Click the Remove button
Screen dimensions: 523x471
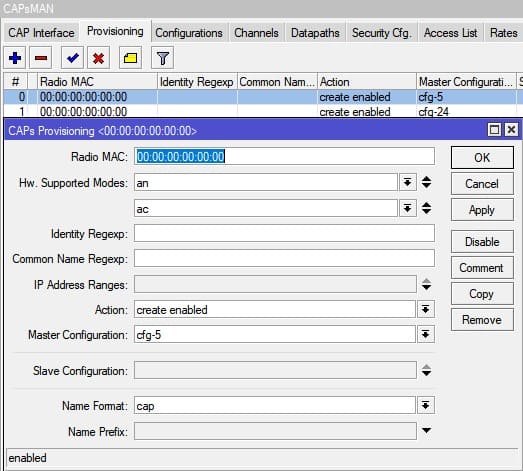click(482, 320)
